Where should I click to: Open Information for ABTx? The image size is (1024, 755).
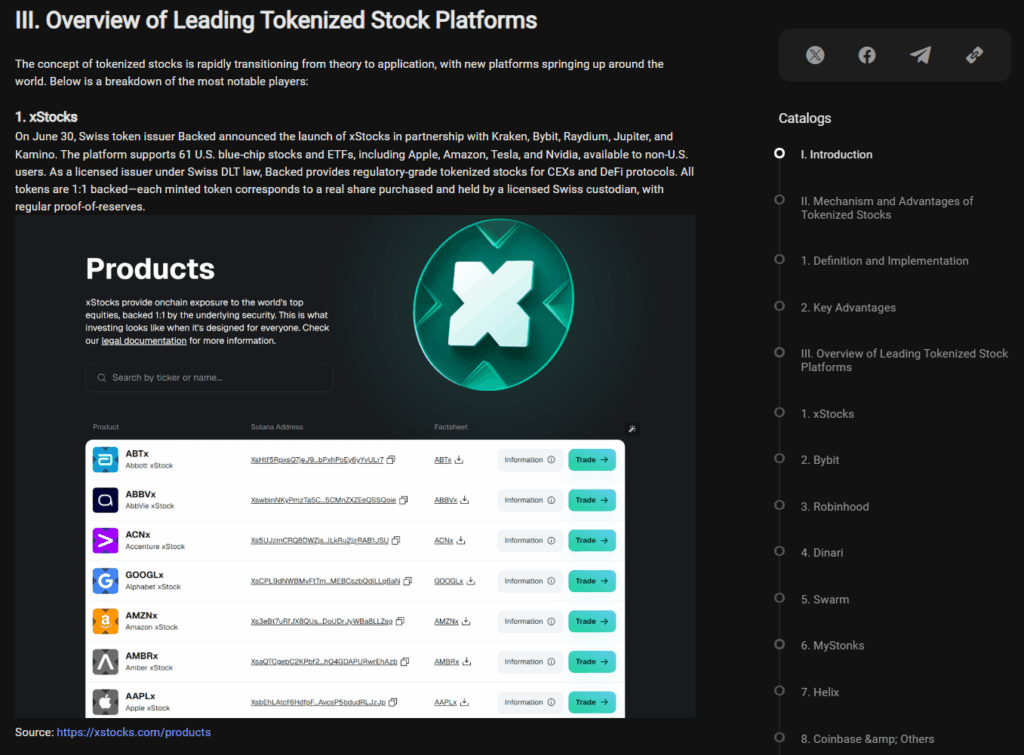[530, 460]
